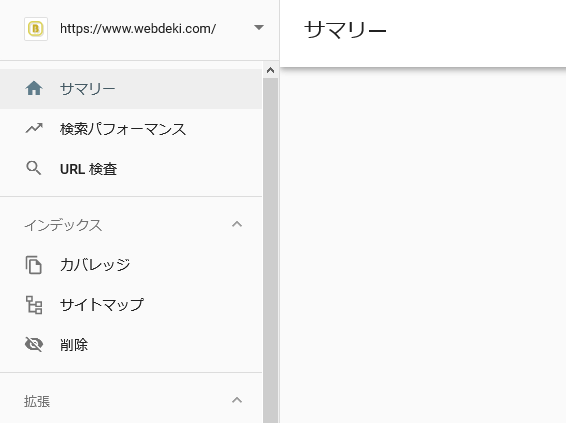Click the 拡張 section header label
The height and width of the screenshot is (423, 566).
click(x=37, y=401)
